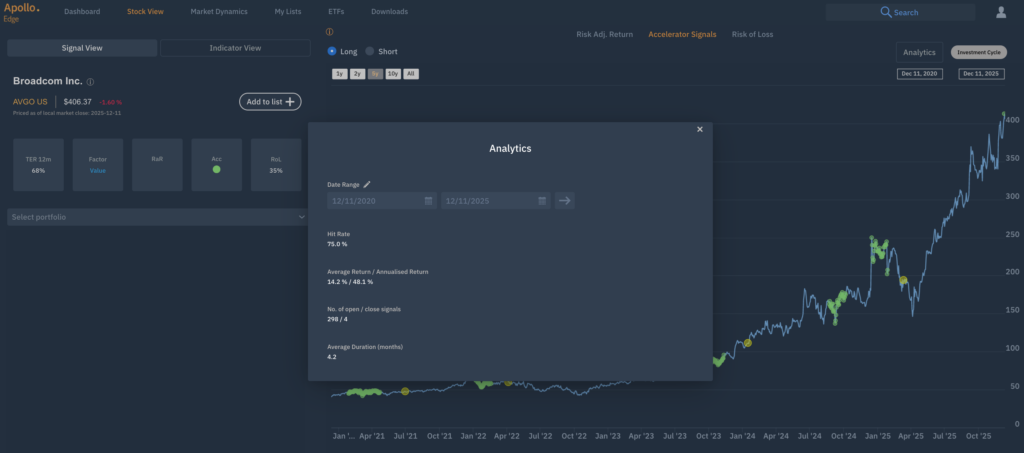The image size is (1024, 453).
Task: Open the end date calendar icon
Action: click(x=543, y=201)
